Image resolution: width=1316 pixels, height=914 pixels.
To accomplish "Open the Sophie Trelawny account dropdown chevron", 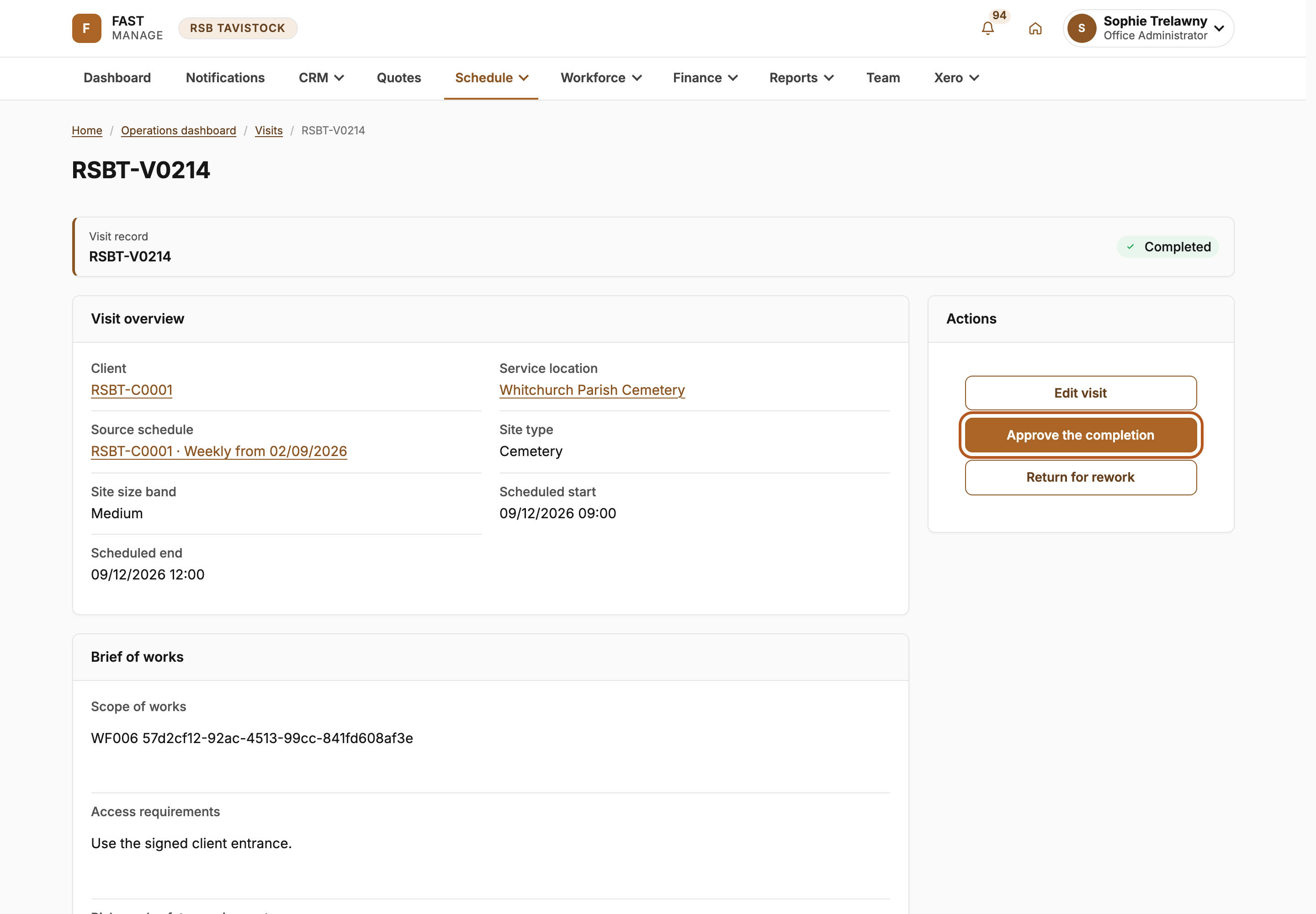I will [x=1219, y=28].
